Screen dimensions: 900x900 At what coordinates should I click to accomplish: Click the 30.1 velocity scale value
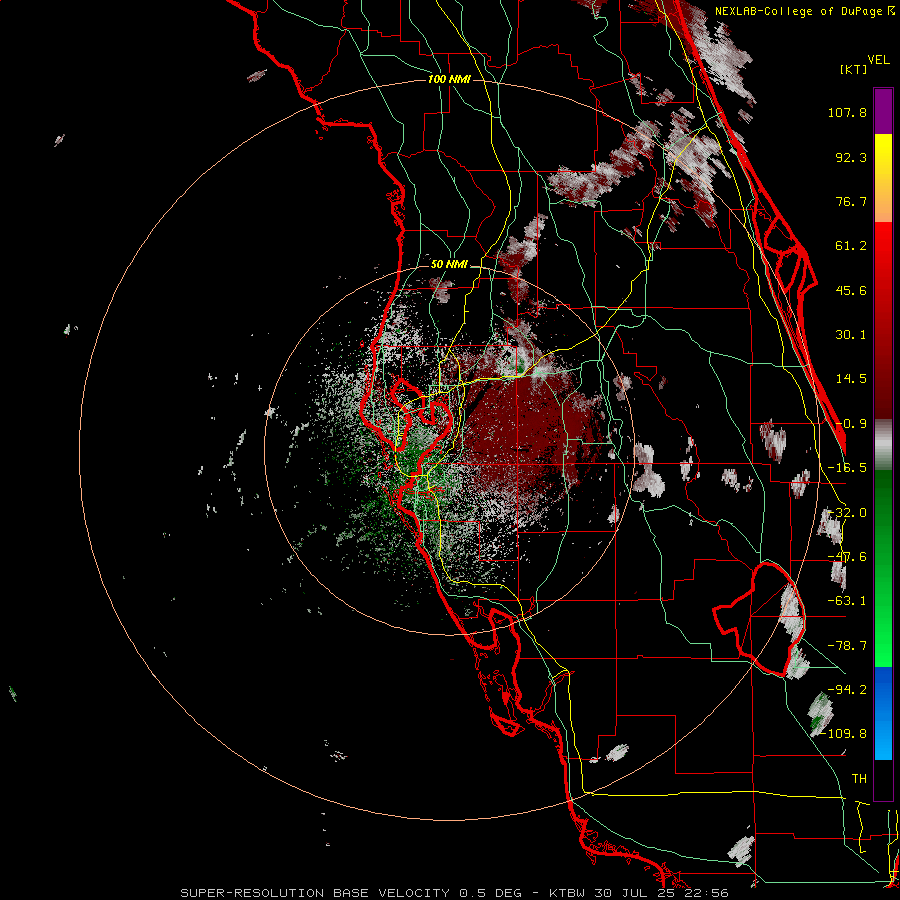pos(851,335)
